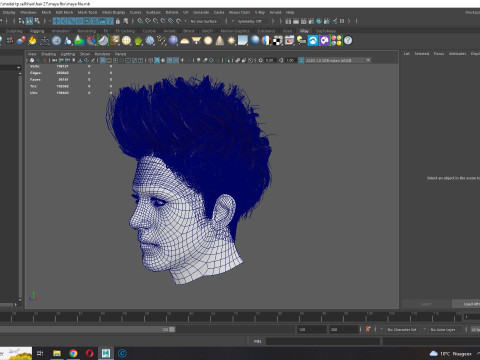Open the Mesh menu
Screen dimensions: 480x360
(46, 12)
